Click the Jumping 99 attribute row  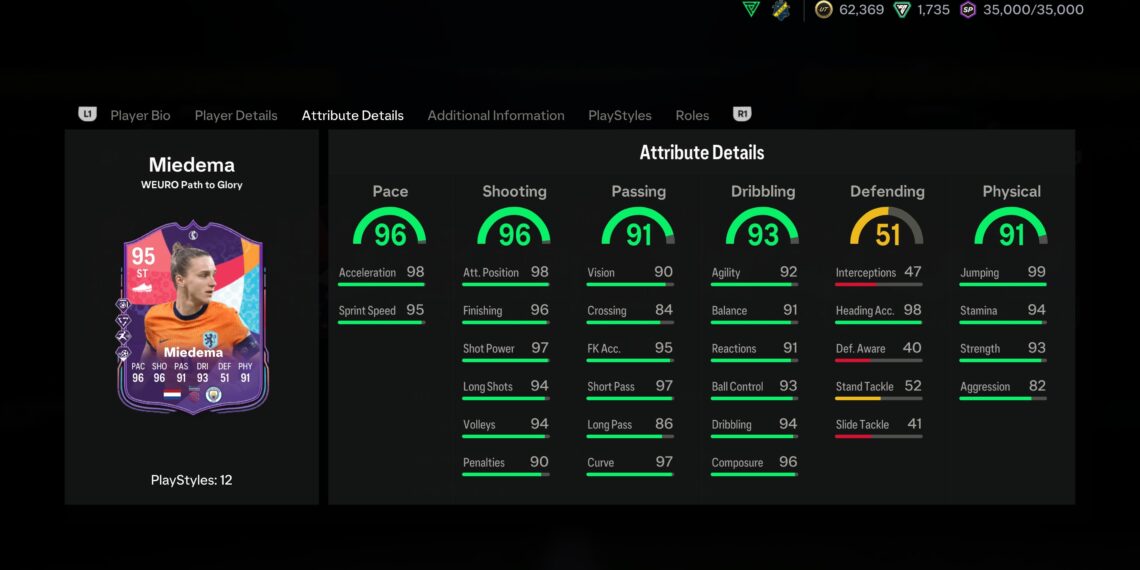tap(1002, 273)
